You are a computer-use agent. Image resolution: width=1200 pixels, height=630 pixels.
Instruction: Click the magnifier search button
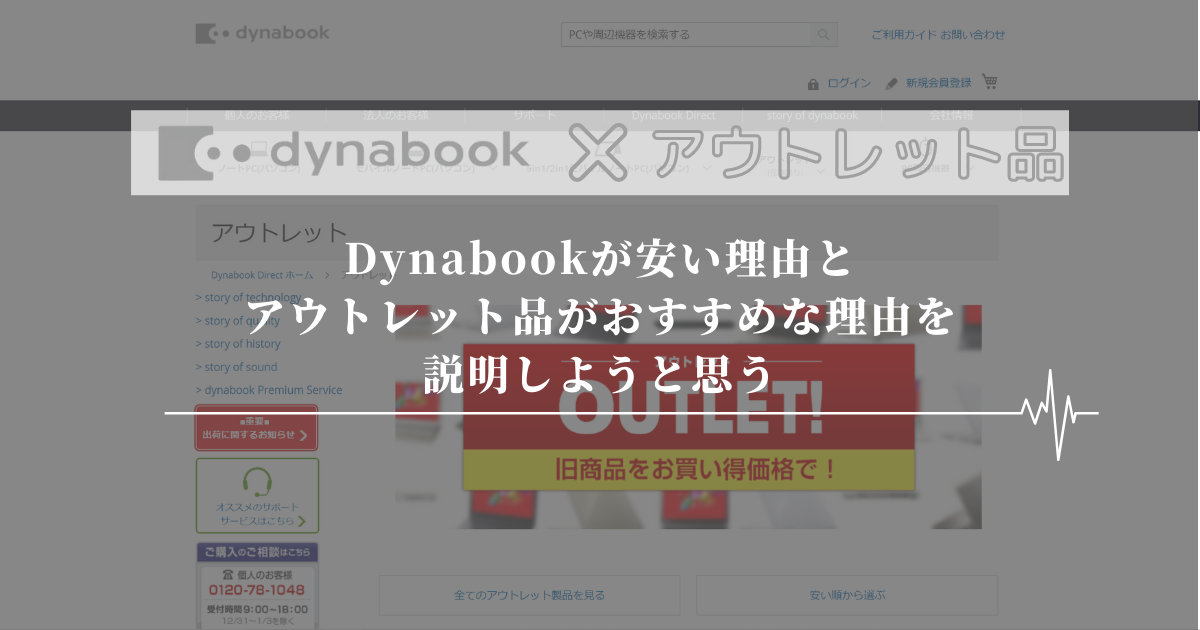tap(824, 35)
